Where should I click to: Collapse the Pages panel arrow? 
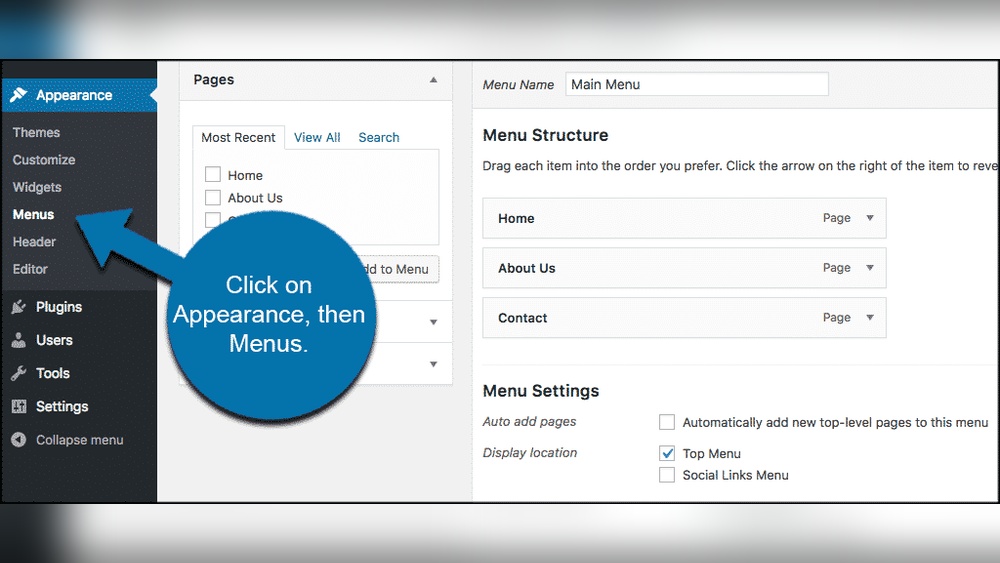433,80
